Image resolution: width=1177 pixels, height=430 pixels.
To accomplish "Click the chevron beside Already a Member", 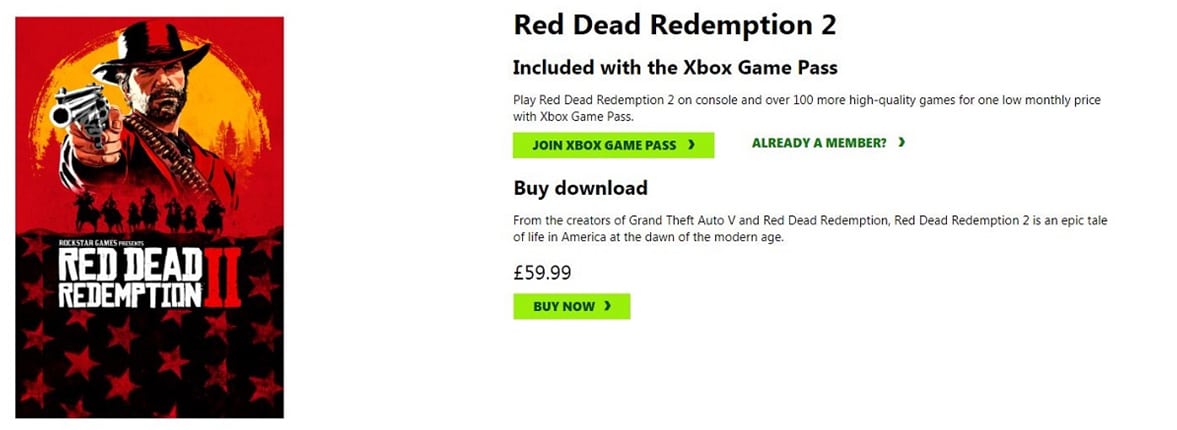I will 902,143.
